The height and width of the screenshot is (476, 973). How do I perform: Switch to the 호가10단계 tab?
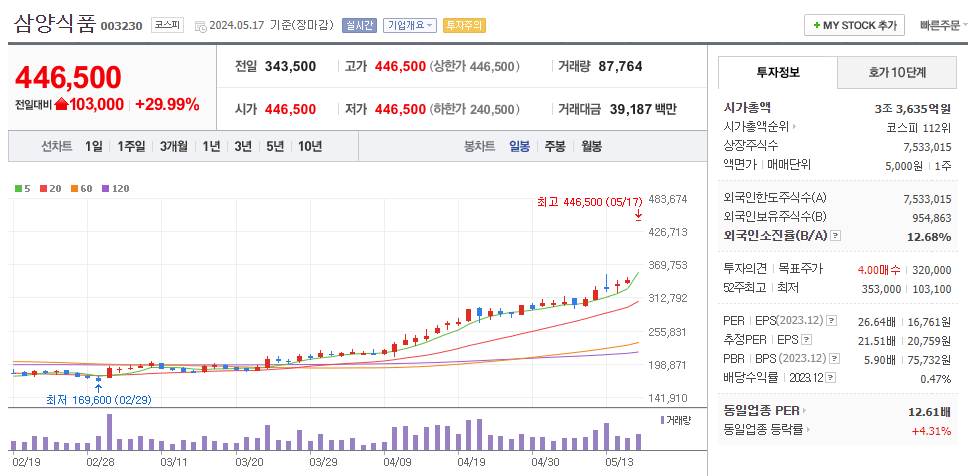(x=897, y=72)
